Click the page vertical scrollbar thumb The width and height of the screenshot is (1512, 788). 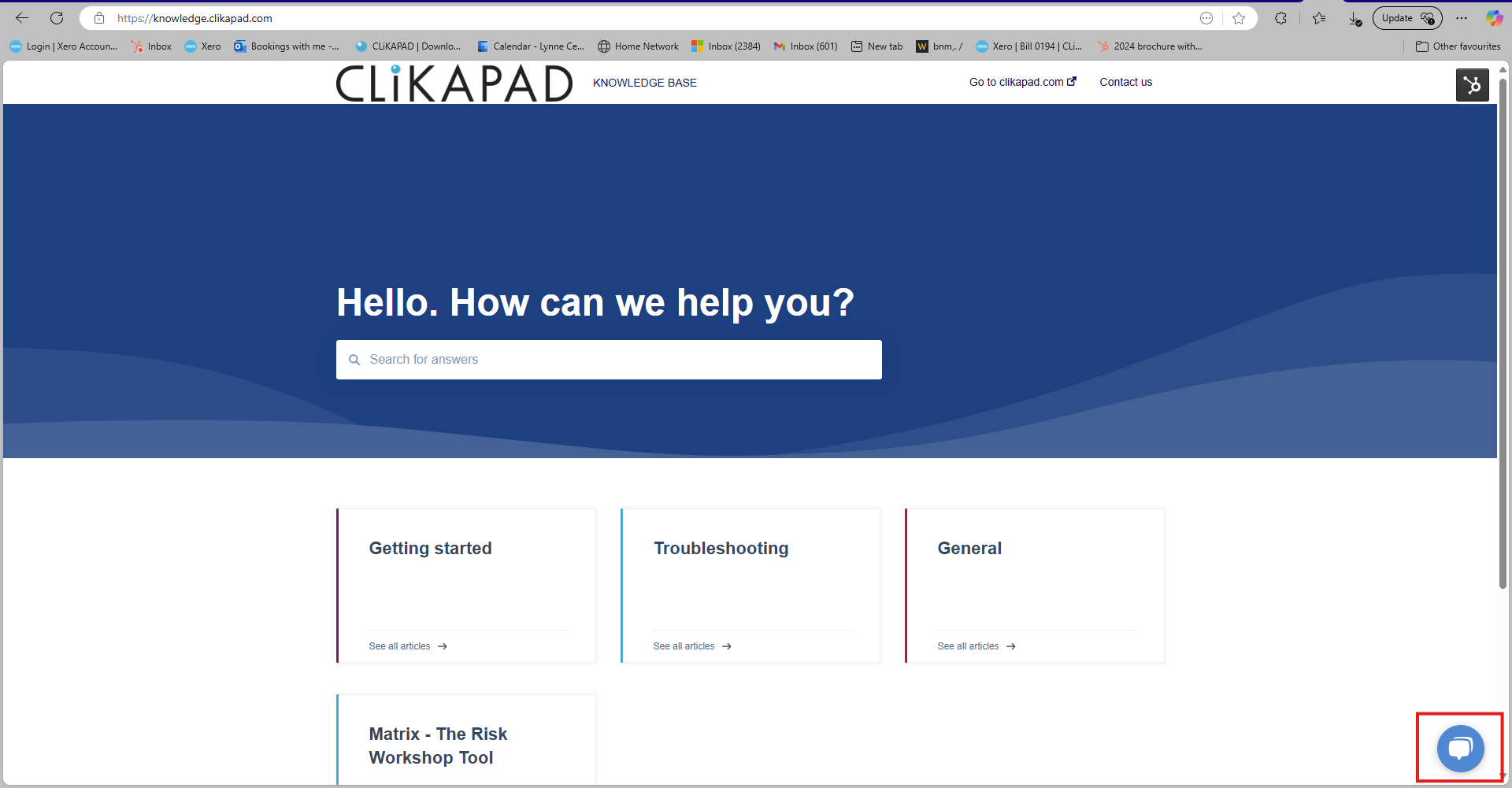1503,333
